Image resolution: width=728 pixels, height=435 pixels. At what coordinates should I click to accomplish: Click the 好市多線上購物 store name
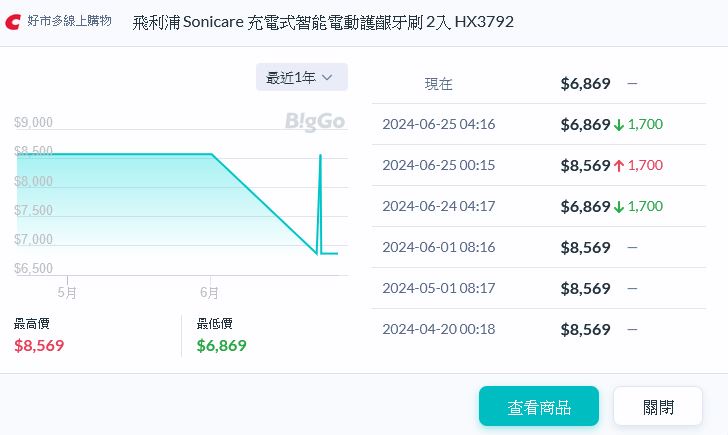pos(69,21)
